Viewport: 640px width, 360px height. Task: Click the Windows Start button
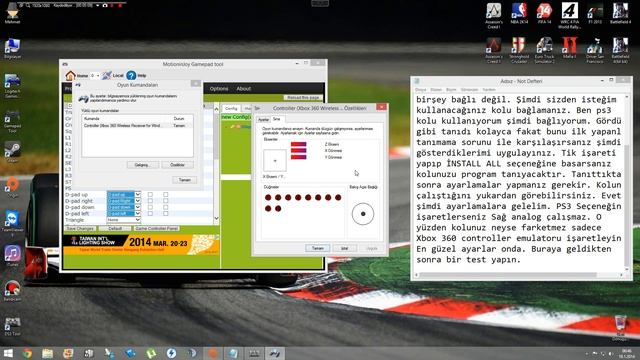pyautogui.click(x=8, y=353)
